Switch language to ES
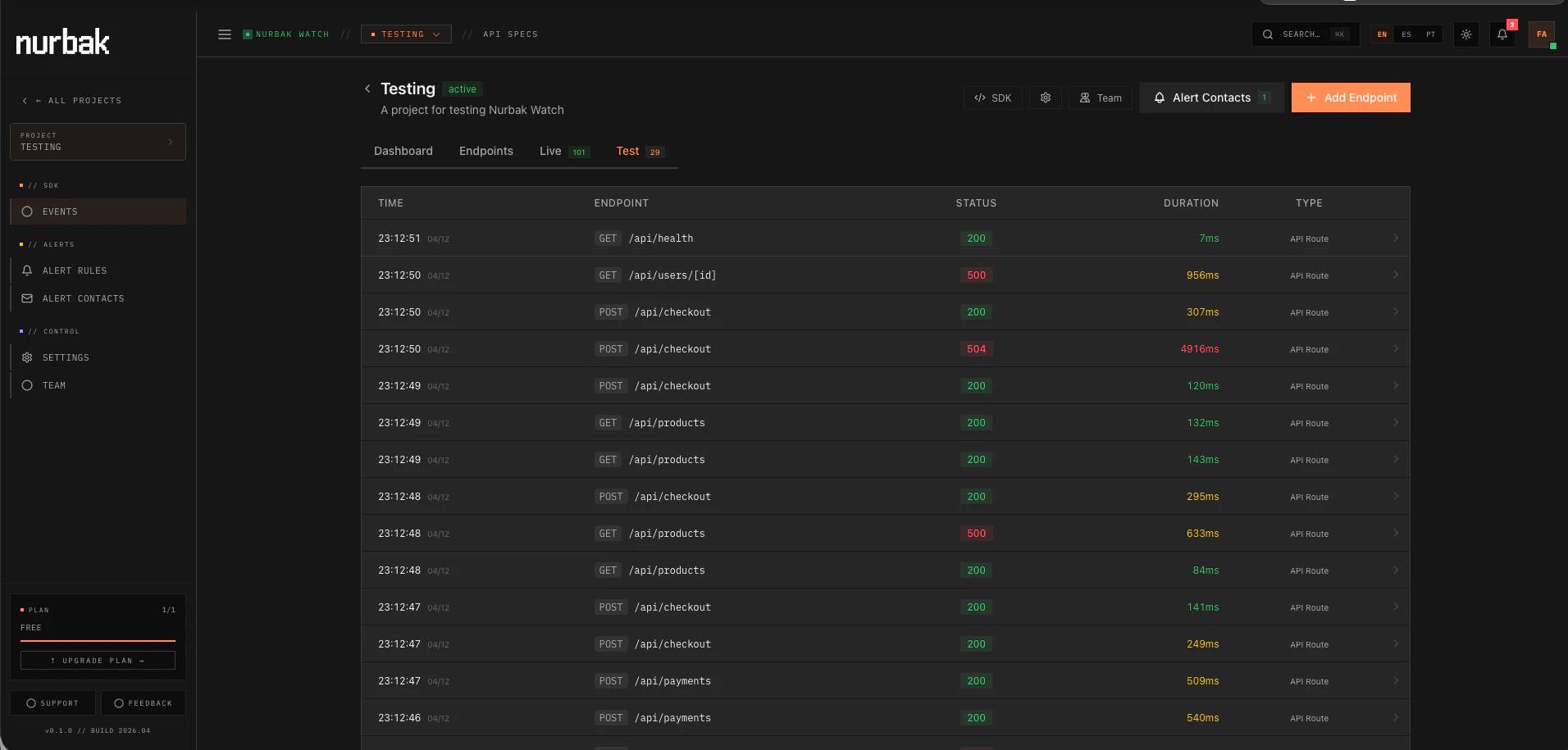Image resolution: width=1568 pixels, height=750 pixels. (x=1406, y=34)
